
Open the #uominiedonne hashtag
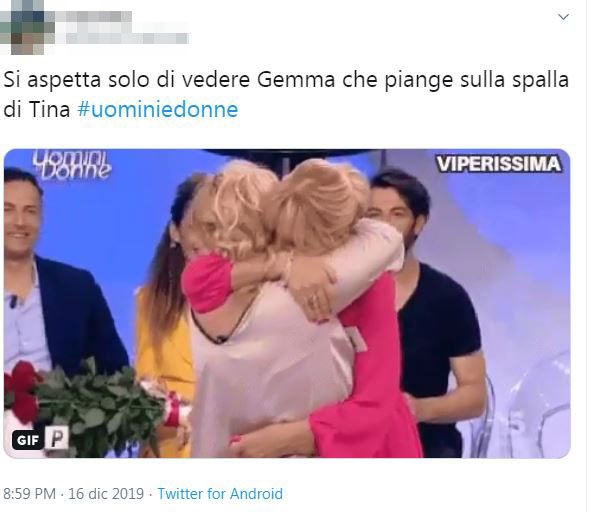tap(158, 110)
